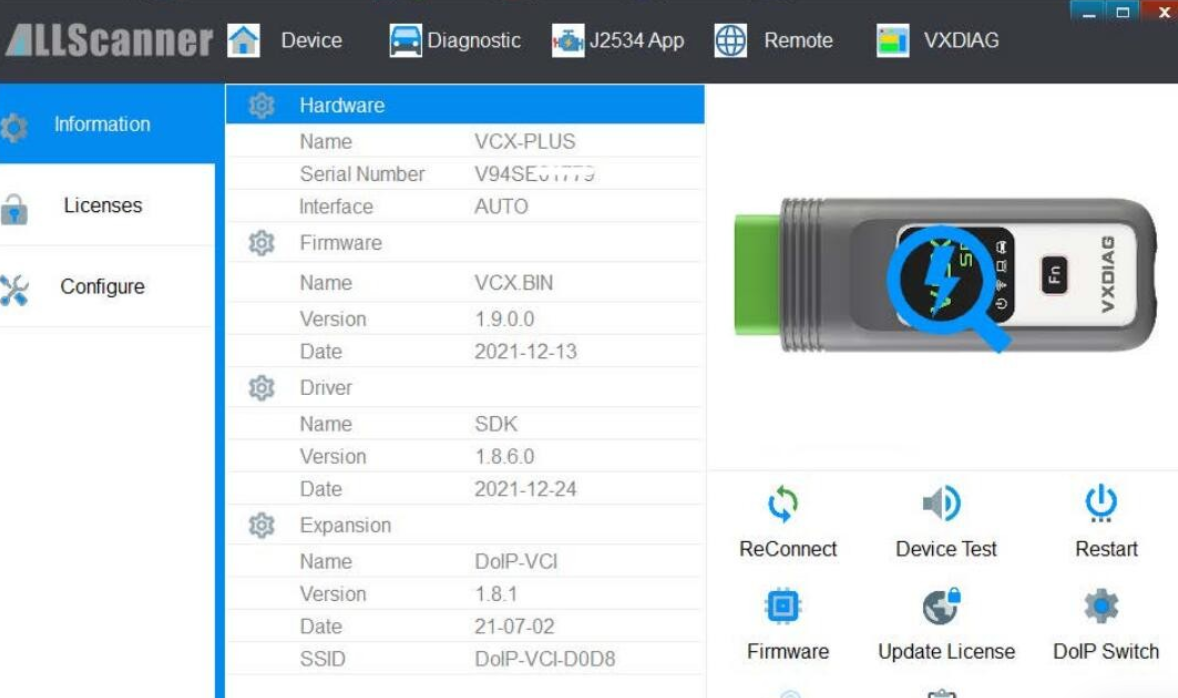Click the ReConnect button label
1178x698 pixels.
point(788,549)
